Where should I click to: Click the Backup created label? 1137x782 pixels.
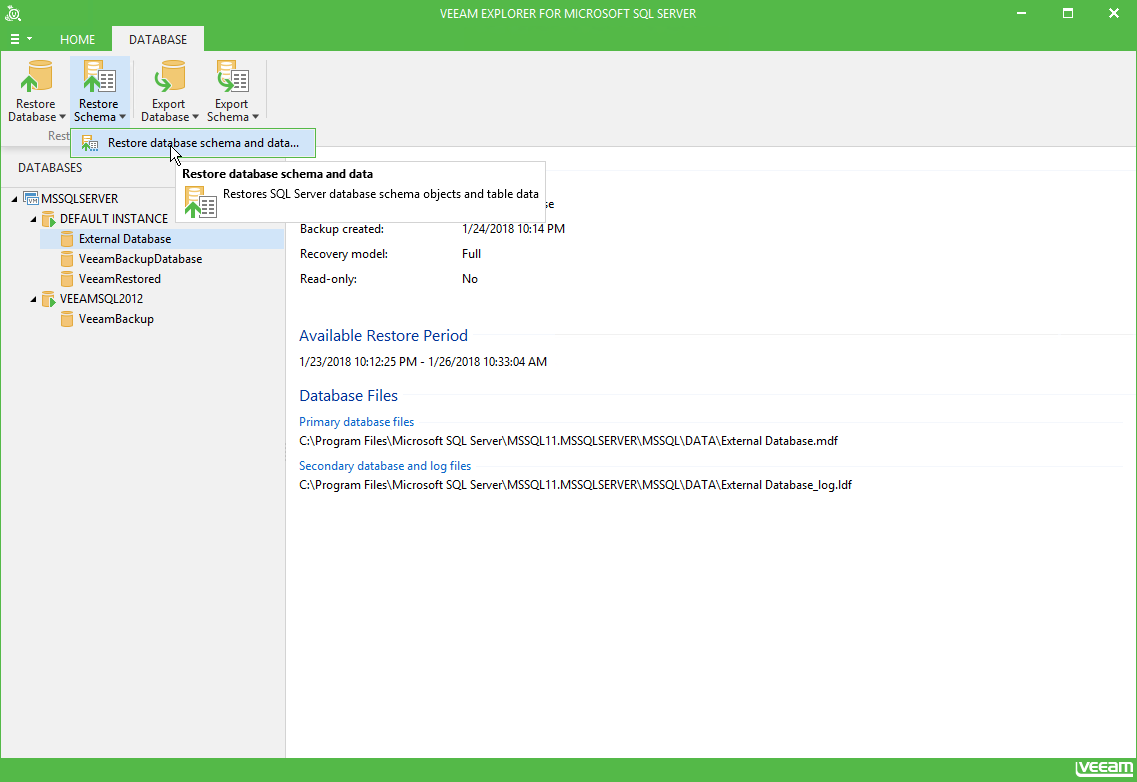click(342, 229)
